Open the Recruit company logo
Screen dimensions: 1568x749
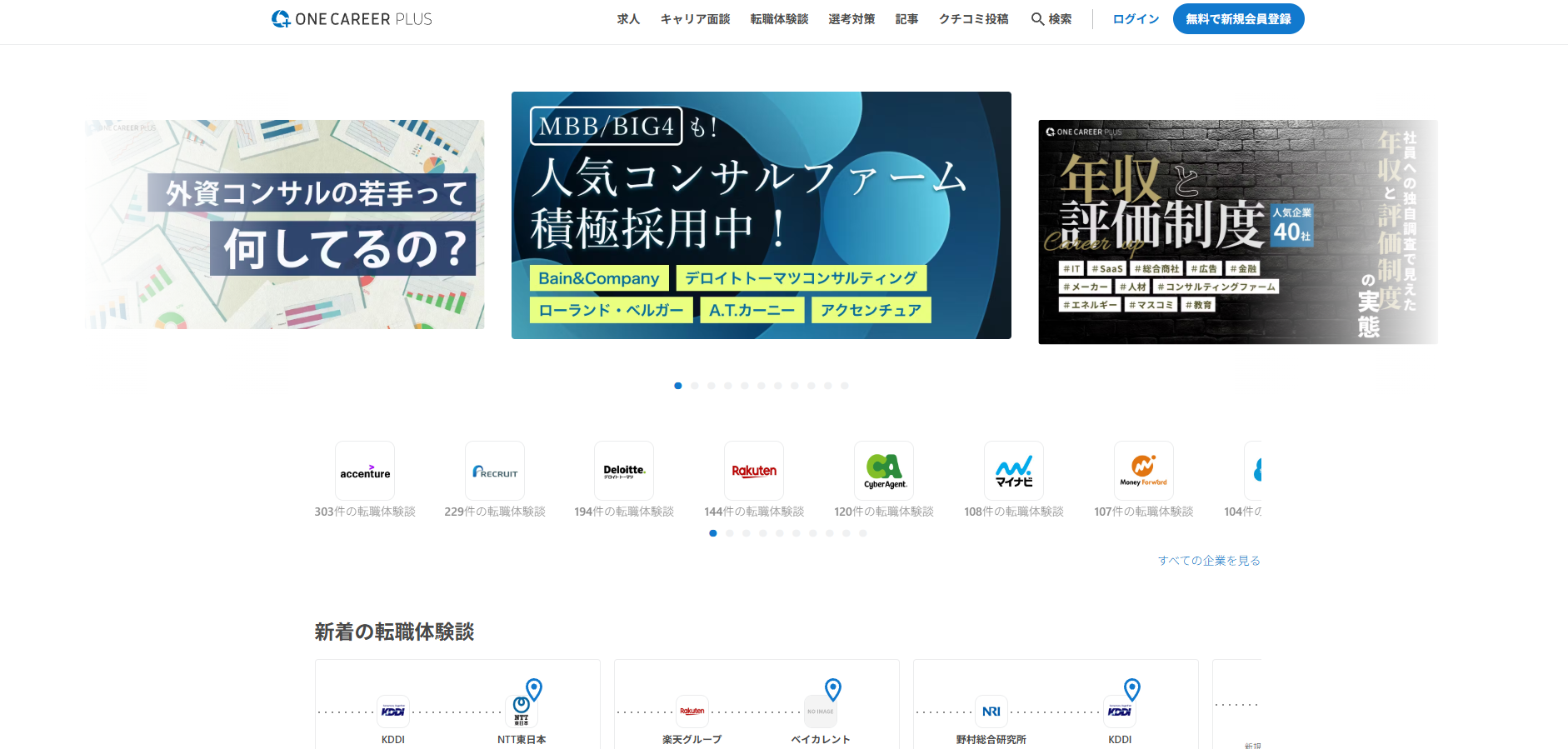point(495,471)
